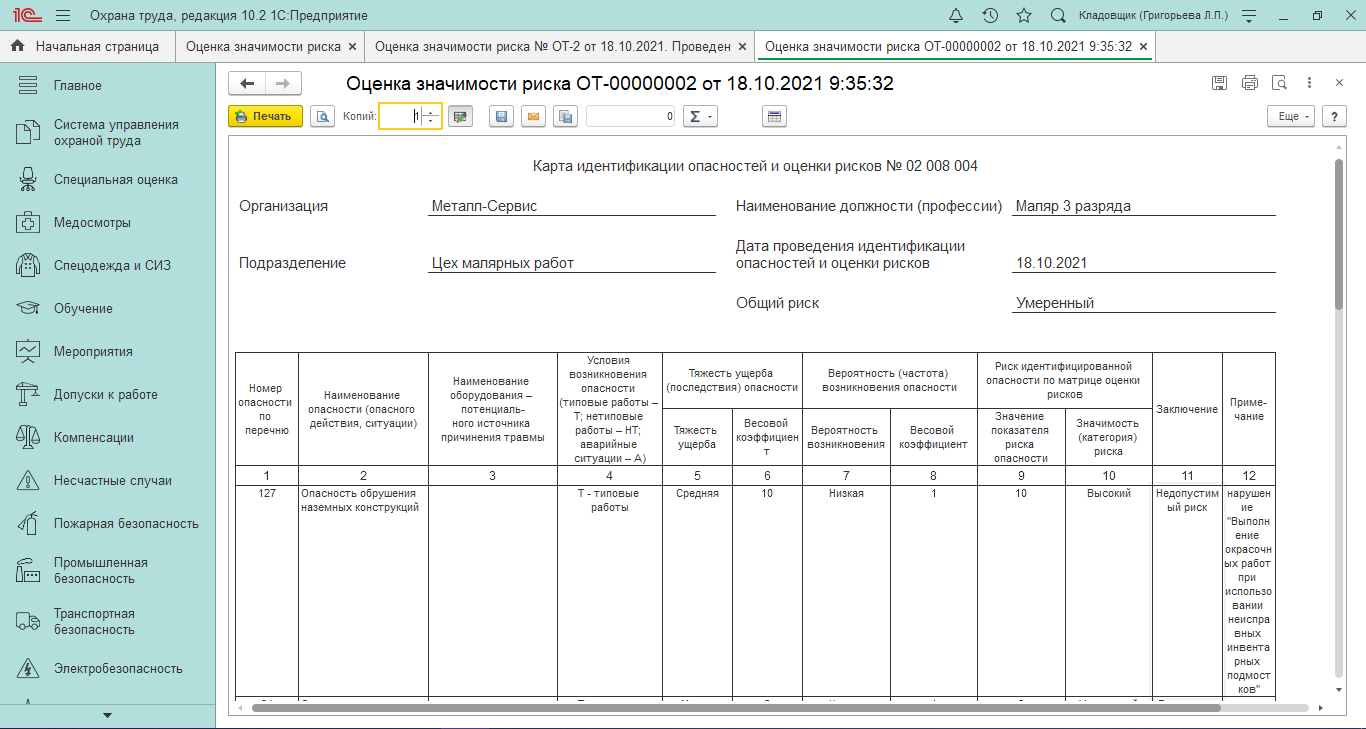
Task: Open help with the question mark button
Action: (1334, 116)
